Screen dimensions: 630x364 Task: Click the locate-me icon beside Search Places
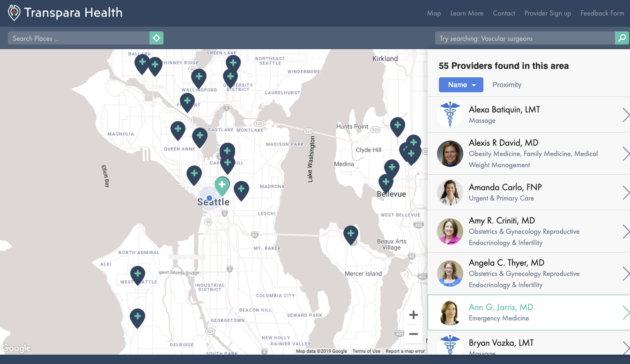tap(156, 38)
